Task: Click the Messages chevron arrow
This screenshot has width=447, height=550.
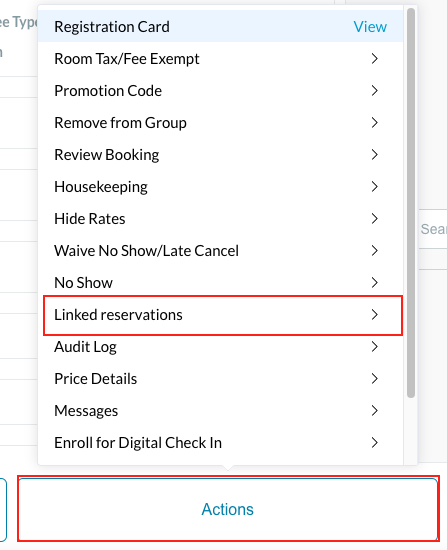Action: point(374,410)
